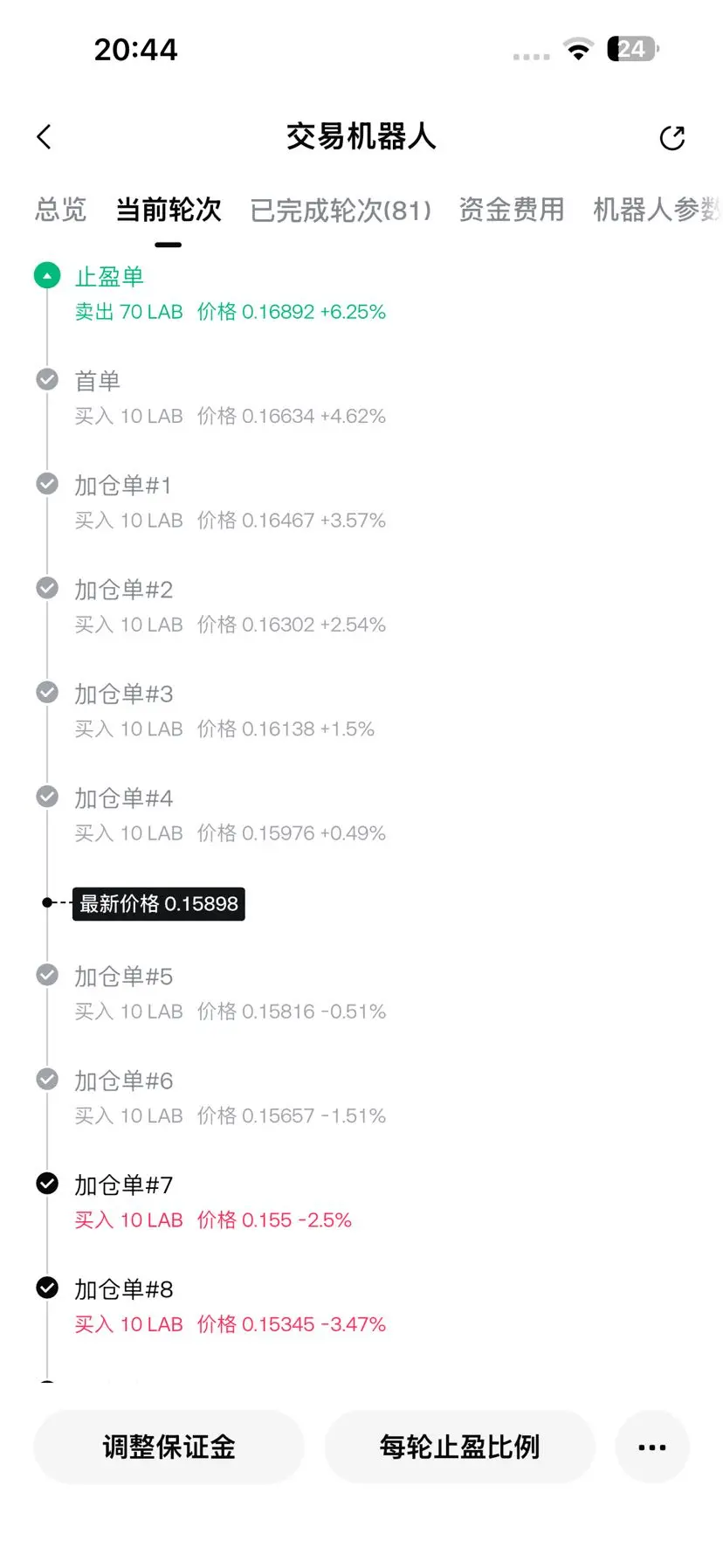Image resolution: width=723 pixels, height=1568 pixels.
Task: Select the 止盈单 sell 70 LAB entry
Action: (230, 294)
